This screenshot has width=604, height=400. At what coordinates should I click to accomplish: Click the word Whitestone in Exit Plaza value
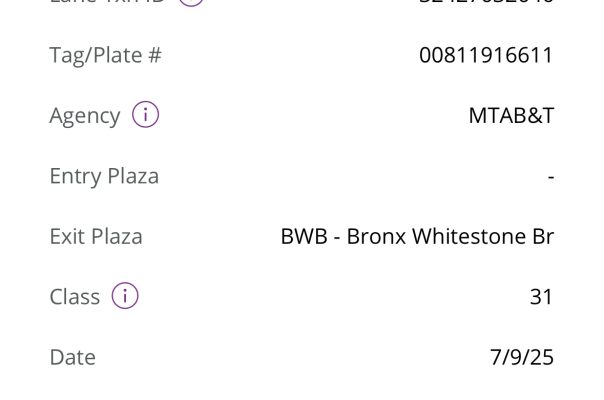coord(468,237)
